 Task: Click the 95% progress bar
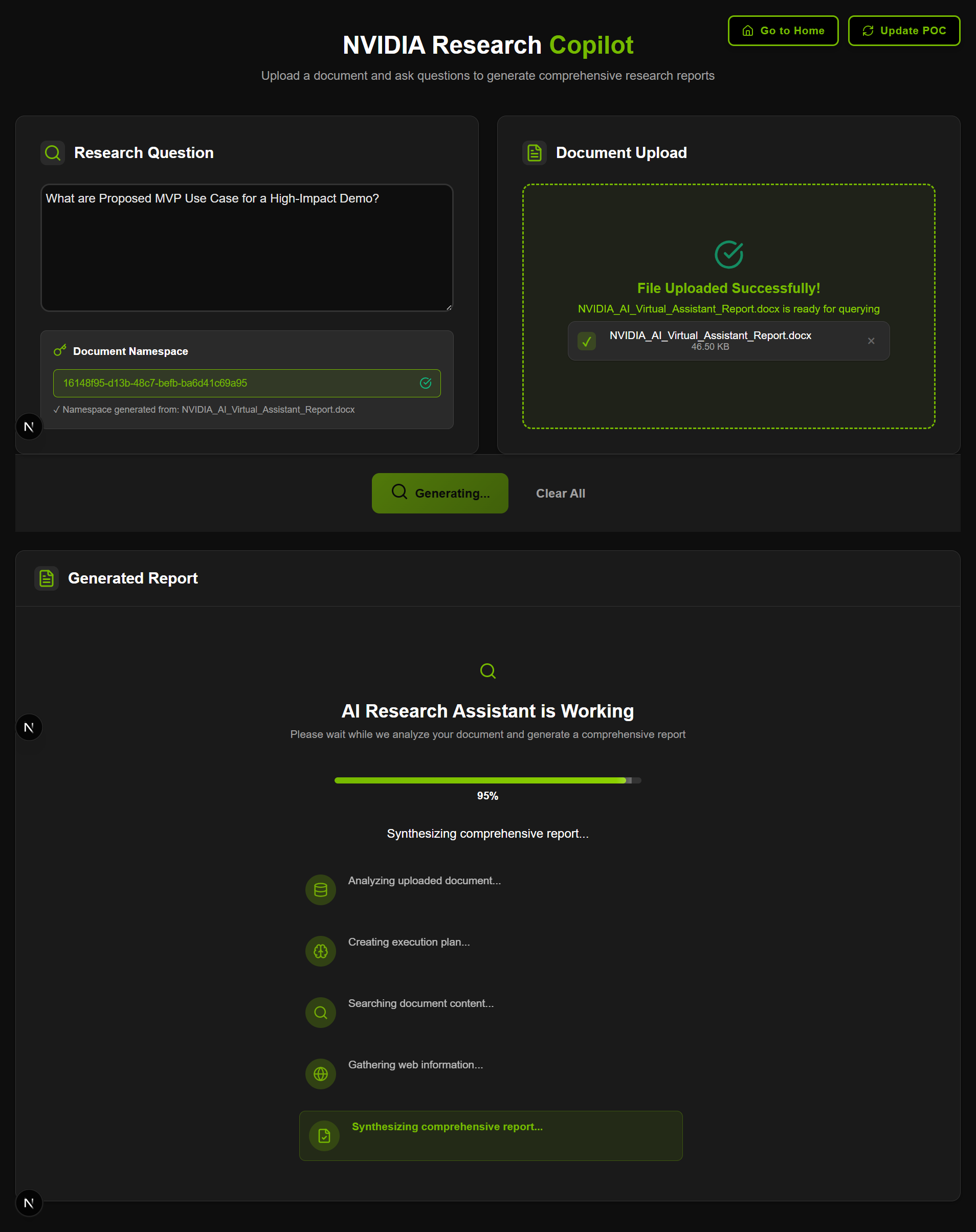pos(487,780)
